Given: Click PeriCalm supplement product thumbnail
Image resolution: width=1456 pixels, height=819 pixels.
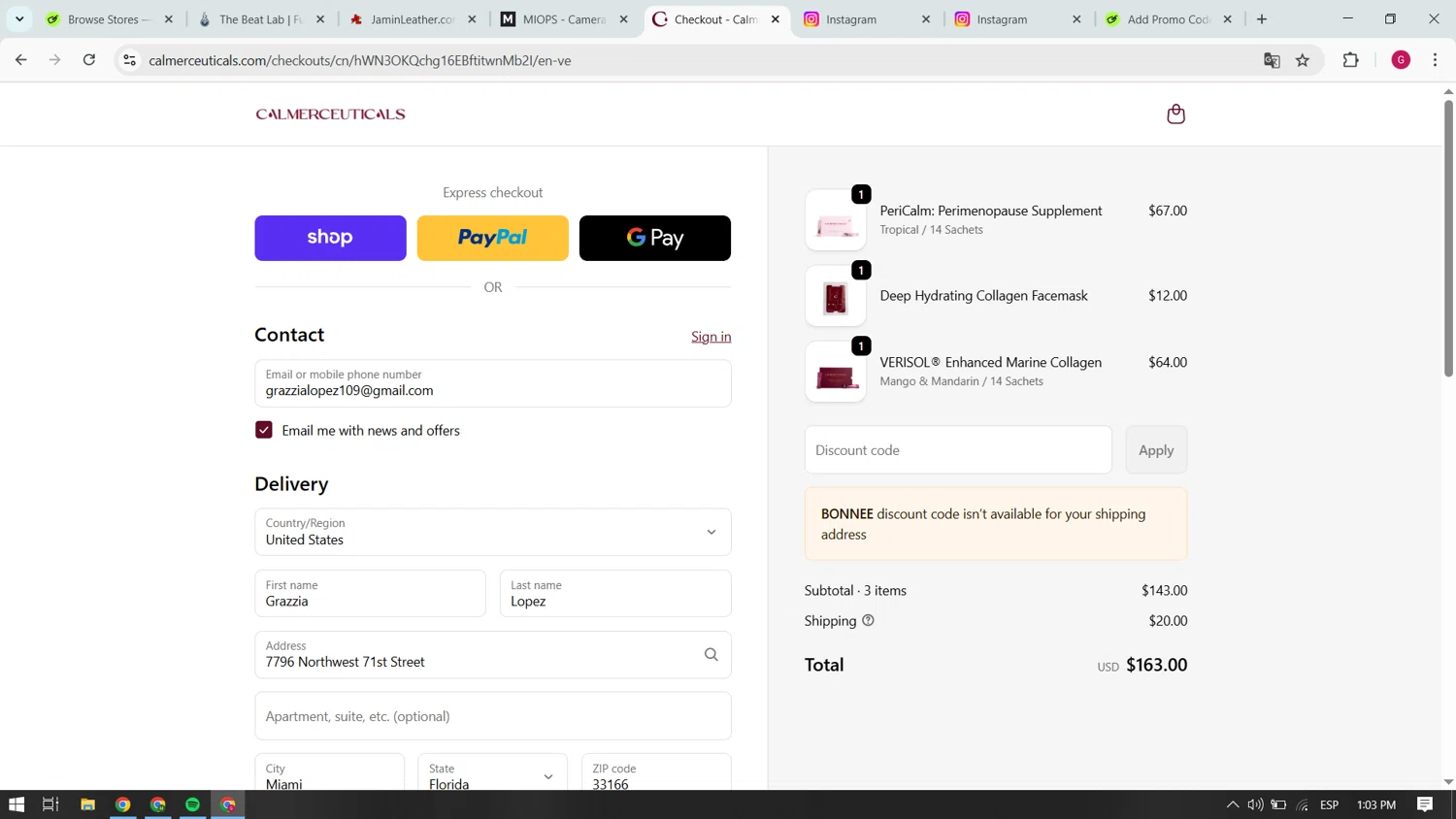Looking at the screenshot, I should coord(836,220).
